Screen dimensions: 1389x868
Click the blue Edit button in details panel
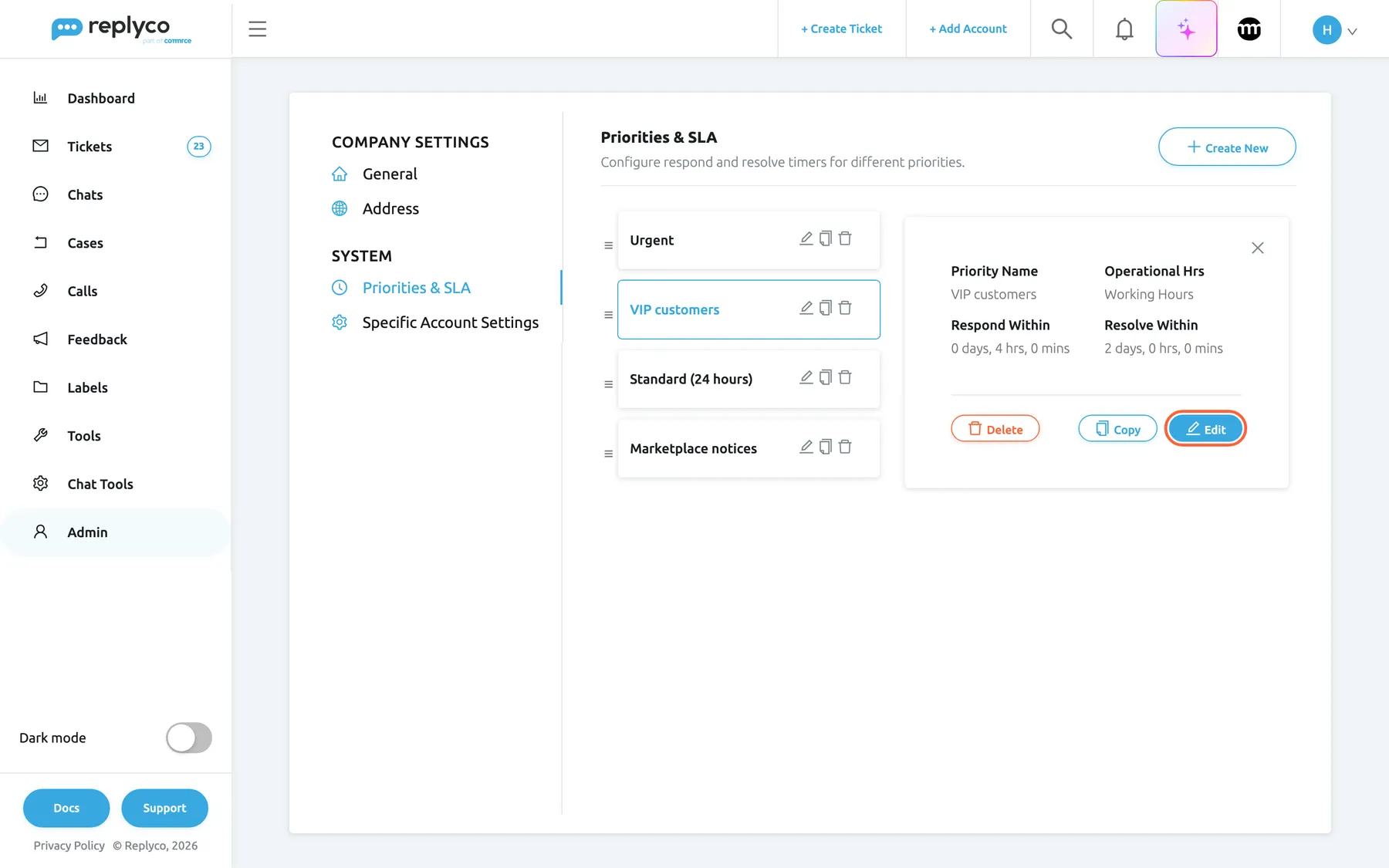click(x=1205, y=429)
